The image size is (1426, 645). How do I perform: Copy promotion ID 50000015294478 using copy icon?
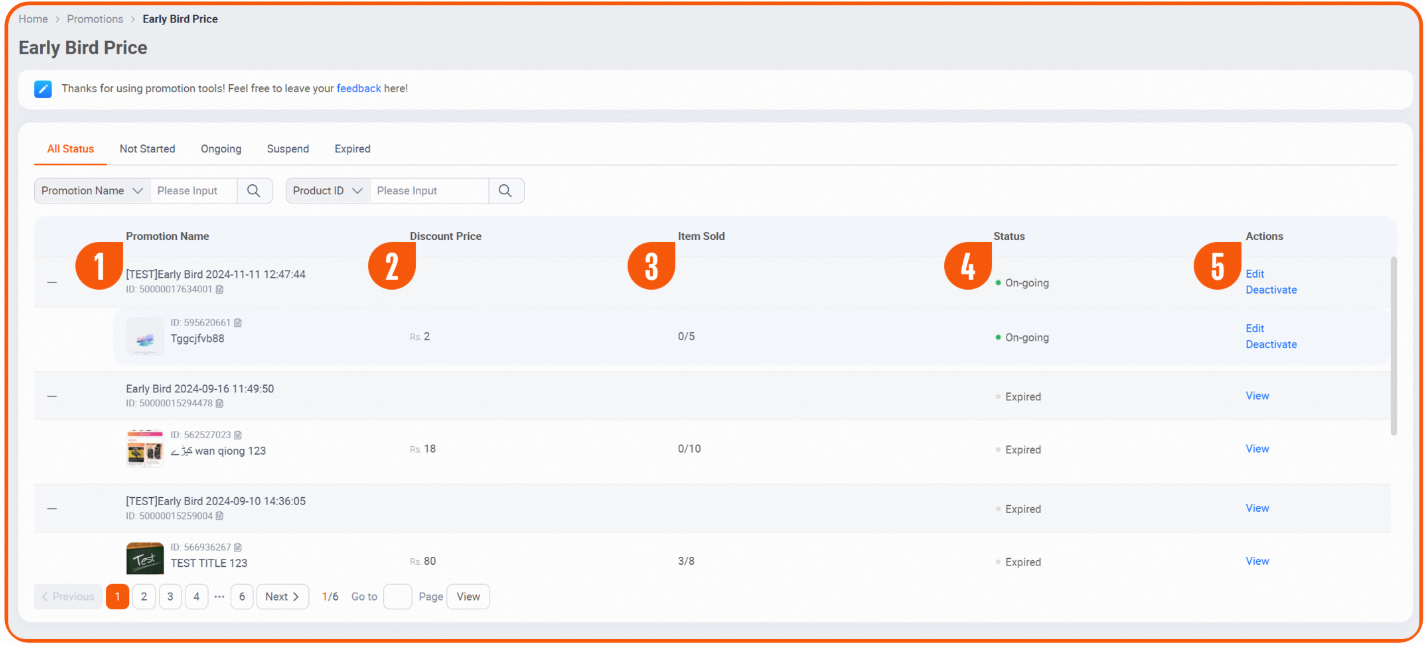click(x=220, y=404)
